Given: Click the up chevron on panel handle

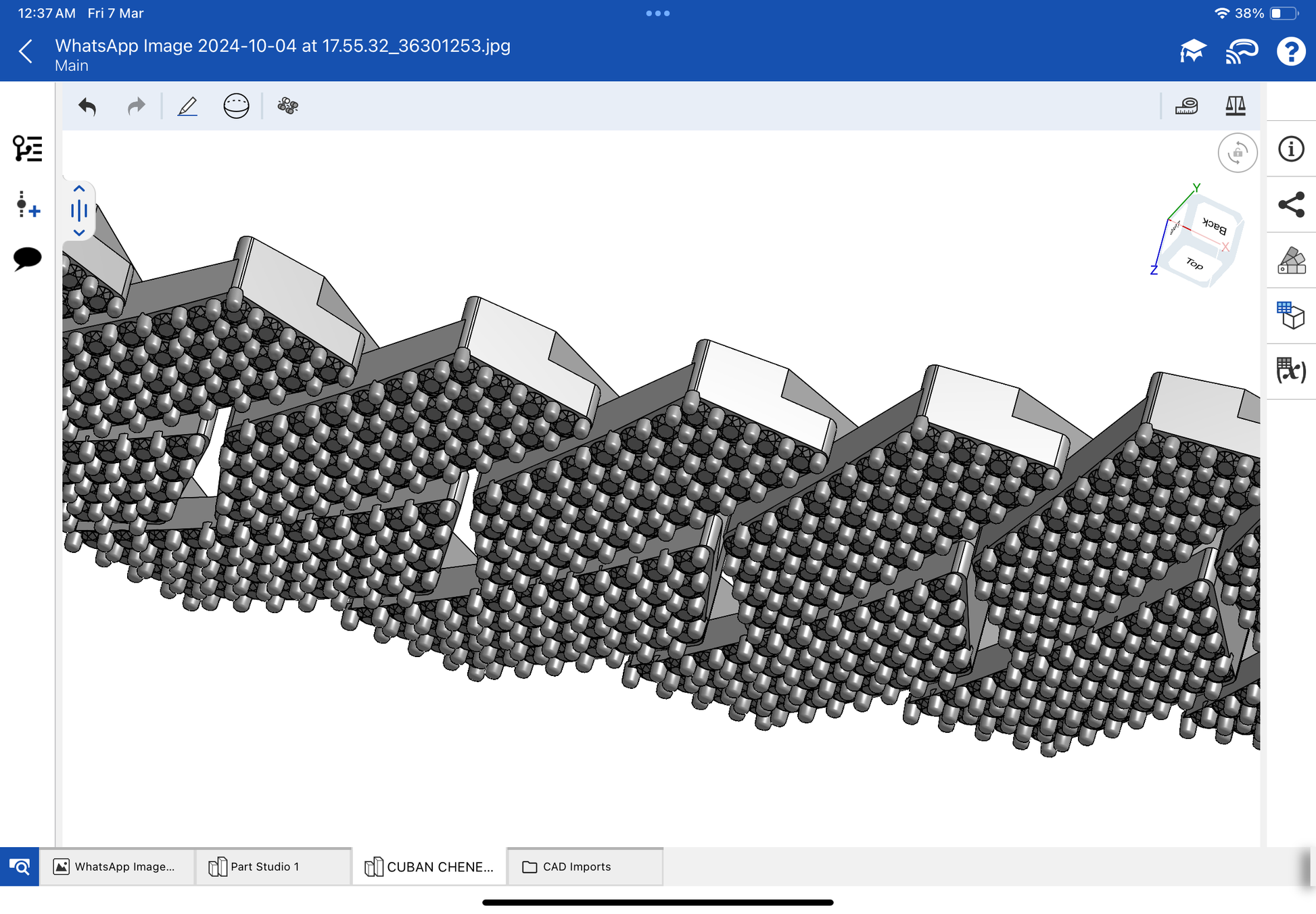Looking at the screenshot, I should point(79,189).
